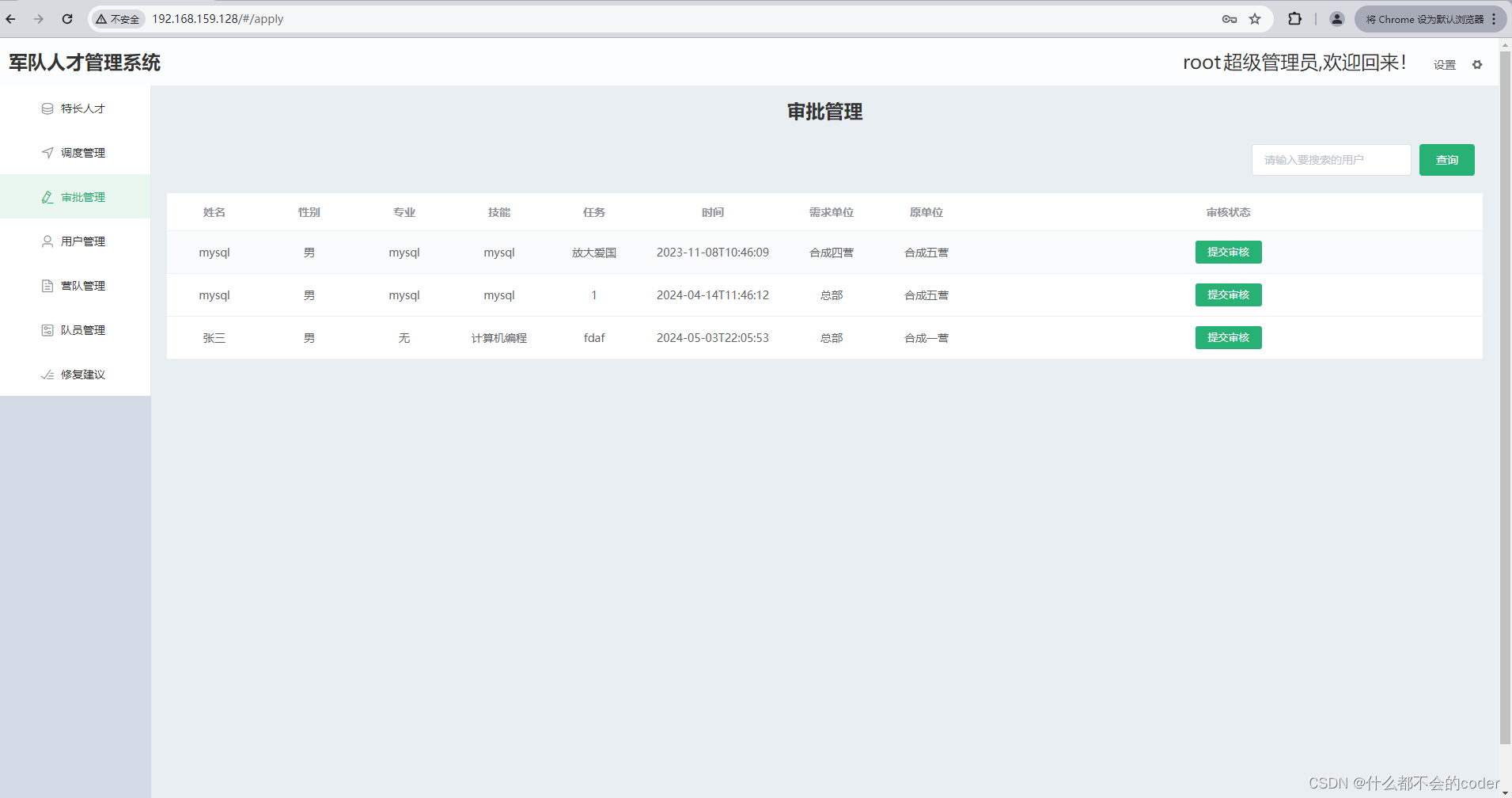Image resolution: width=1512 pixels, height=798 pixels.
Task: Bookmark this page with the star icon
Action: click(x=1255, y=19)
